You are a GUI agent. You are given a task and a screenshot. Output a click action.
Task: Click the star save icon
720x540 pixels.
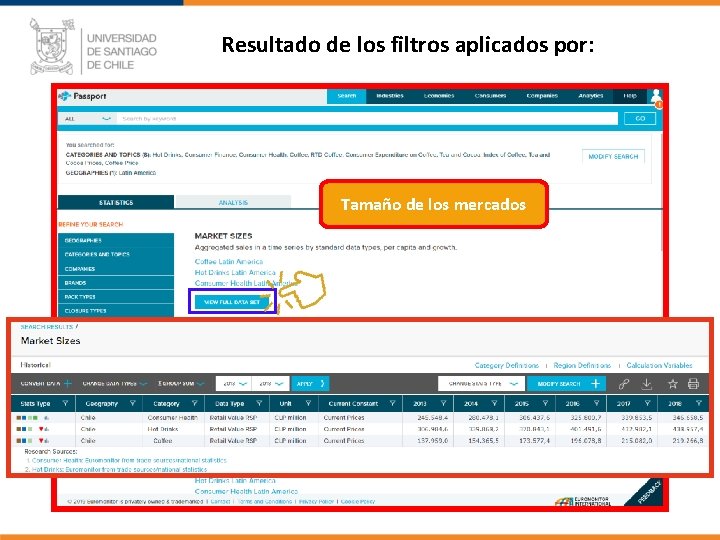coord(672,384)
